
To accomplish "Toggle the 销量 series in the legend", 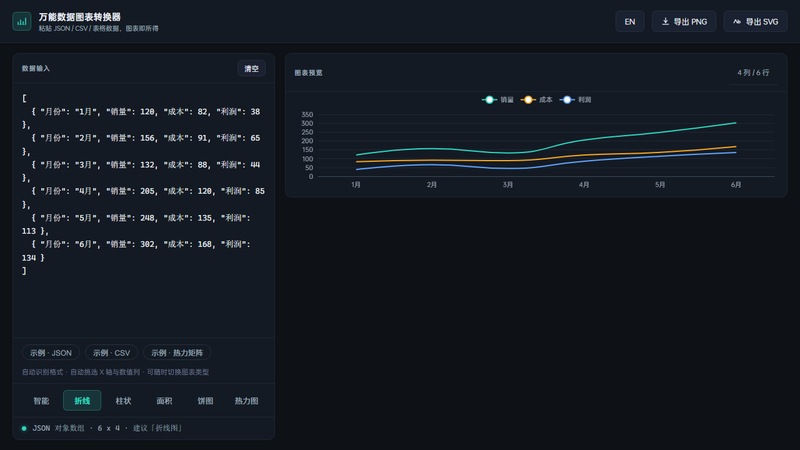I will click(497, 99).
